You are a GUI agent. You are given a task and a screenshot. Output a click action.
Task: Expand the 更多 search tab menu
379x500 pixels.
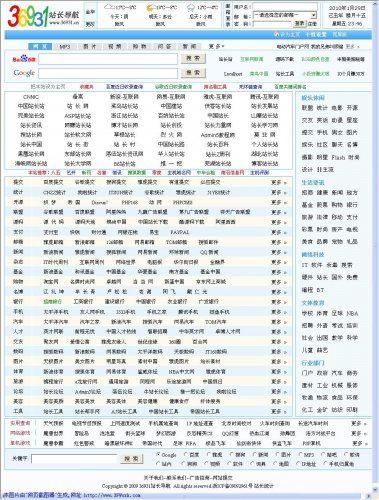(x=216, y=46)
